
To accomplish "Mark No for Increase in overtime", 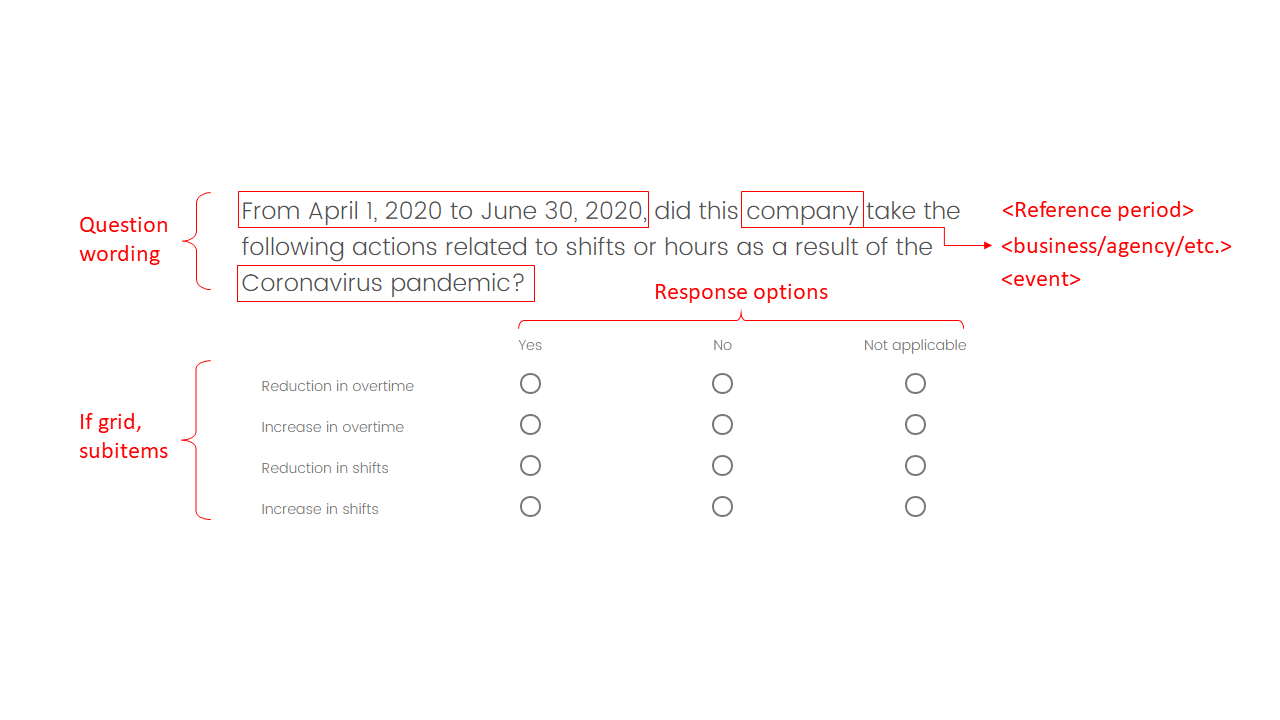I will (722, 425).
